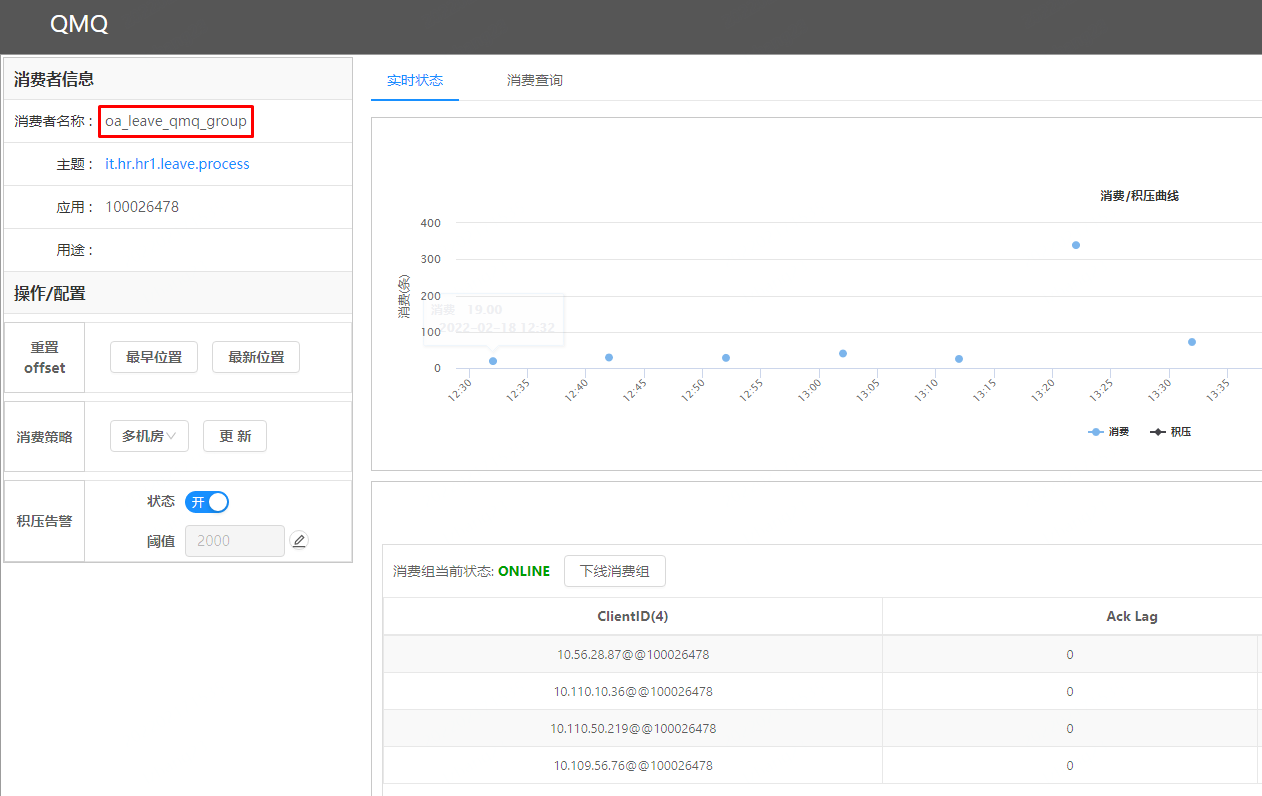Click client row 10.110.10.36@@100026478
This screenshot has height=796, width=1262.
(633, 691)
